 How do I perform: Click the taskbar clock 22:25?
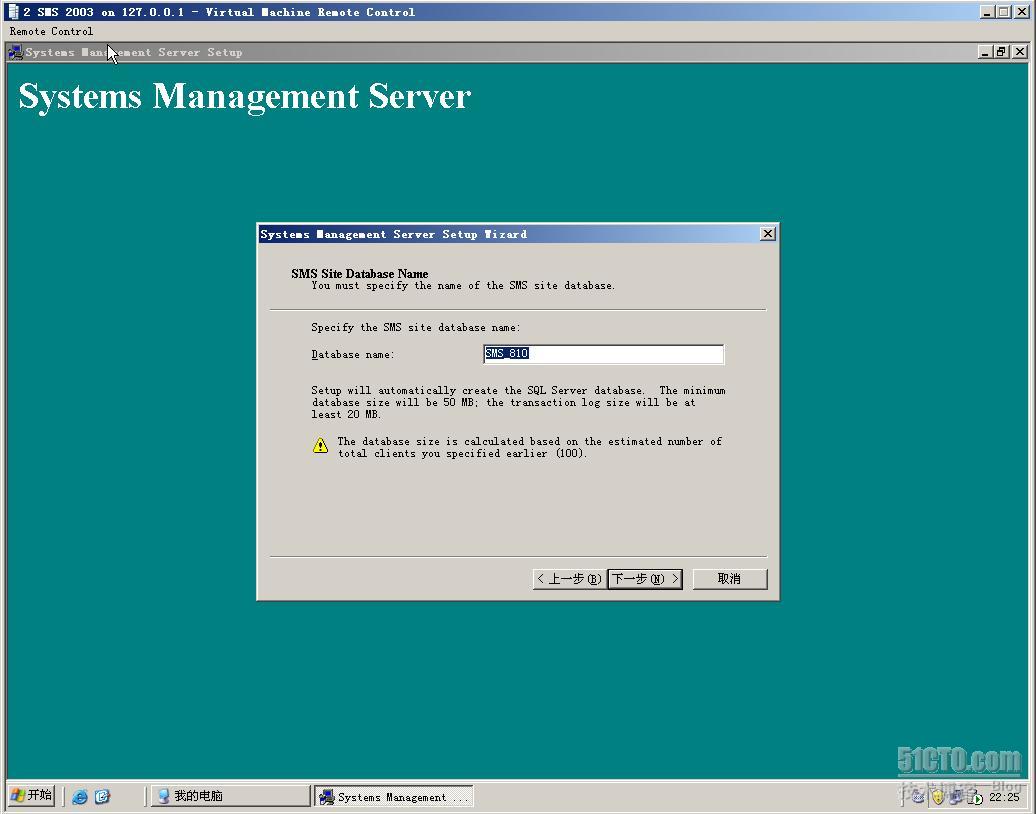point(1004,797)
